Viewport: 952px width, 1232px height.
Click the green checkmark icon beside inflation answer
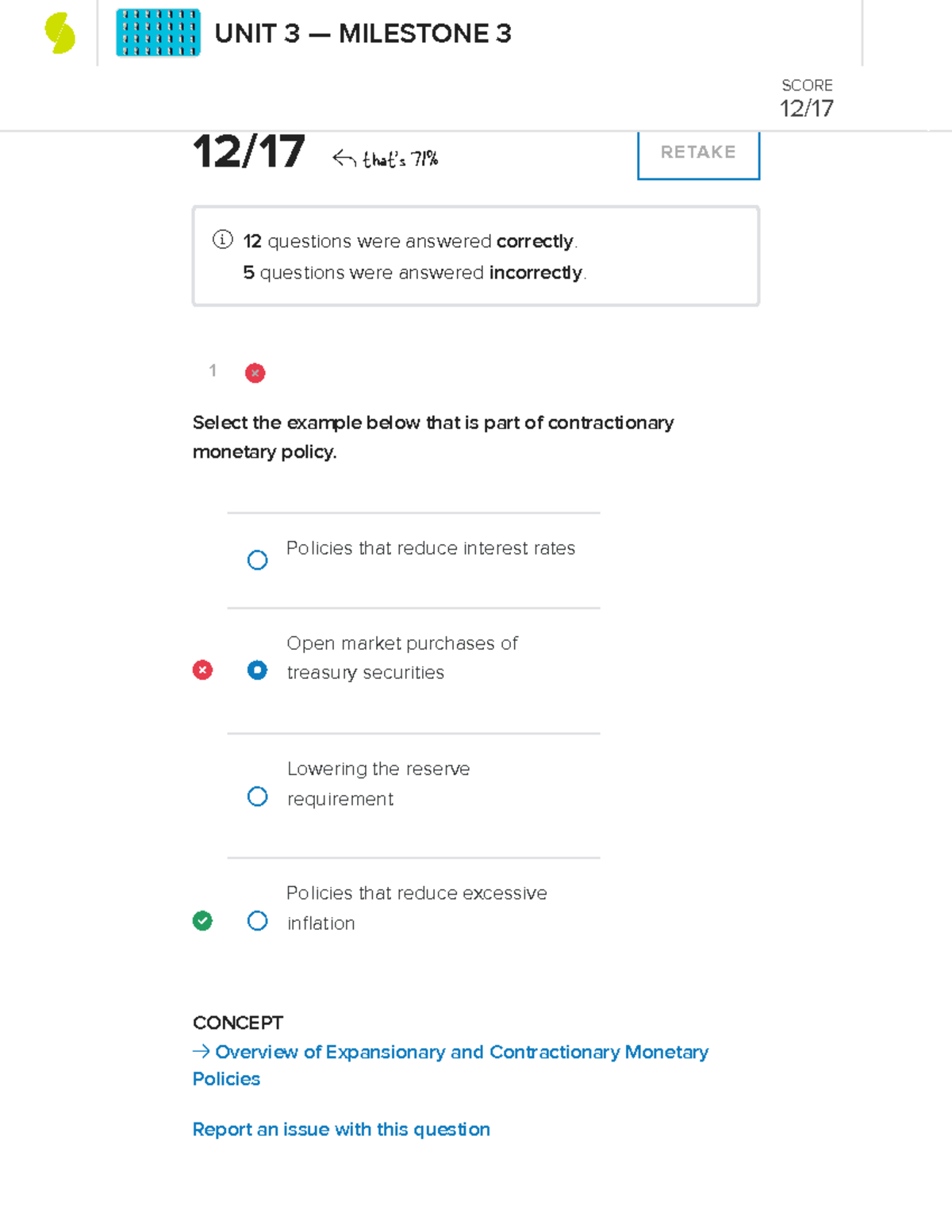(204, 920)
